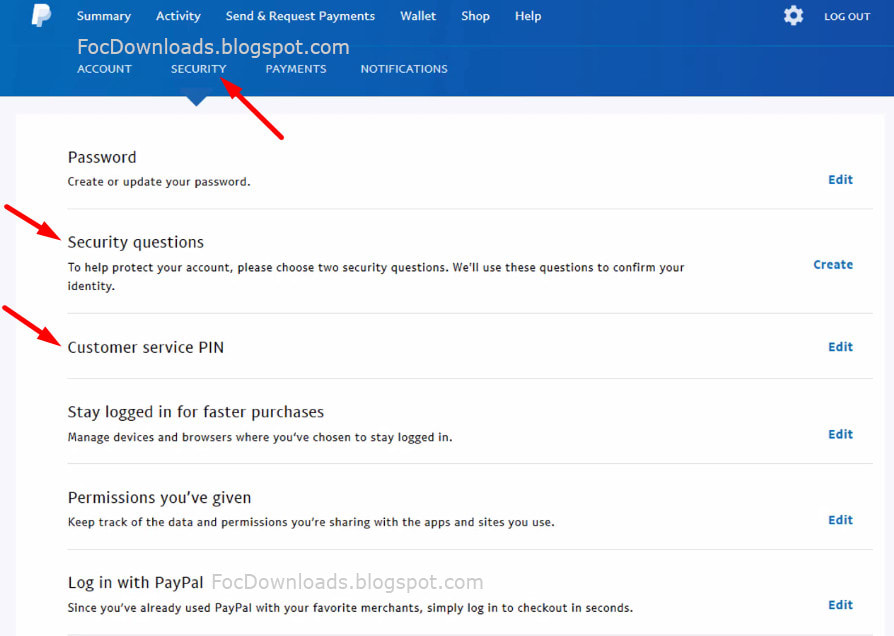Open the Help menu
The image size is (894, 636).
pos(528,16)
